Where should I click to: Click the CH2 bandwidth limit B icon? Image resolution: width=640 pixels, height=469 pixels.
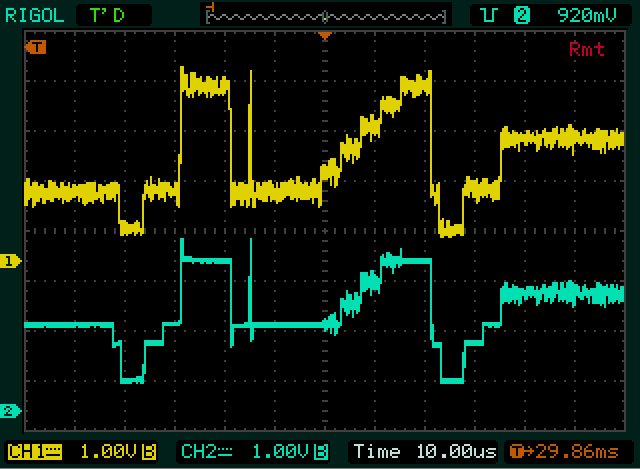[x=321, y=451]
